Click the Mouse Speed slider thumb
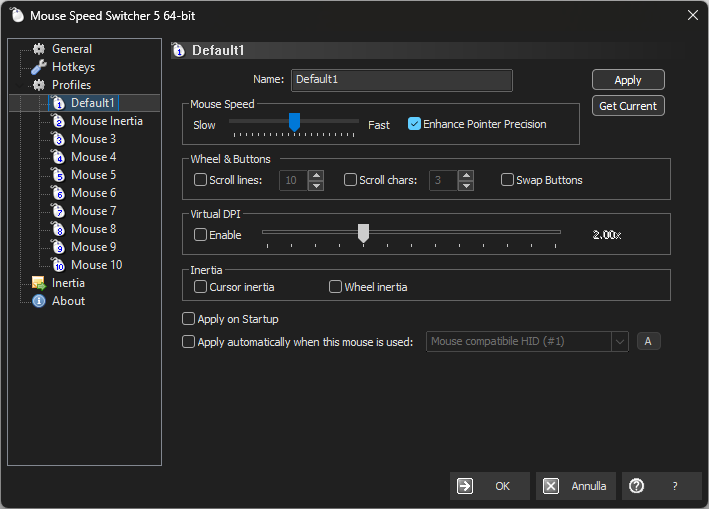709x509 pixels. 294,123
